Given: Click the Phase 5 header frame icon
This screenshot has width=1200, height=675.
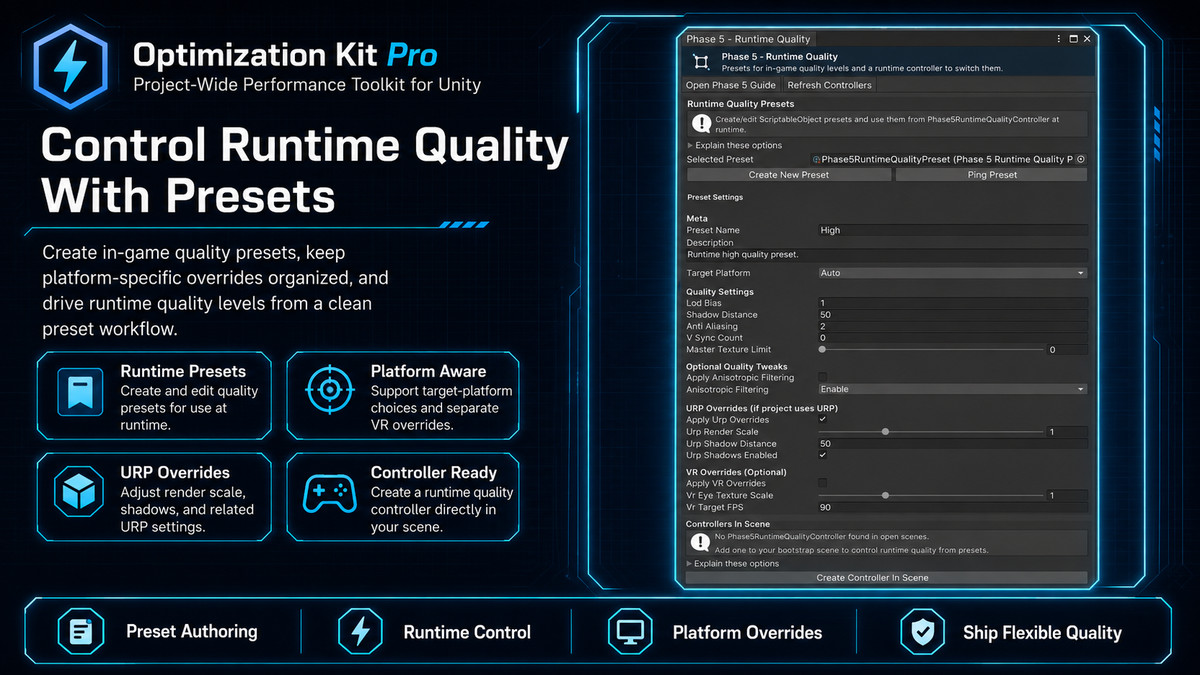Looking at the screenshot, I should (701, 62).
